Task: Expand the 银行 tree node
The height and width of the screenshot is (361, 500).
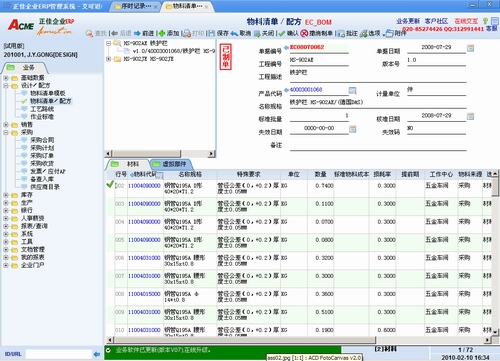Action: [x=6, y=211]
